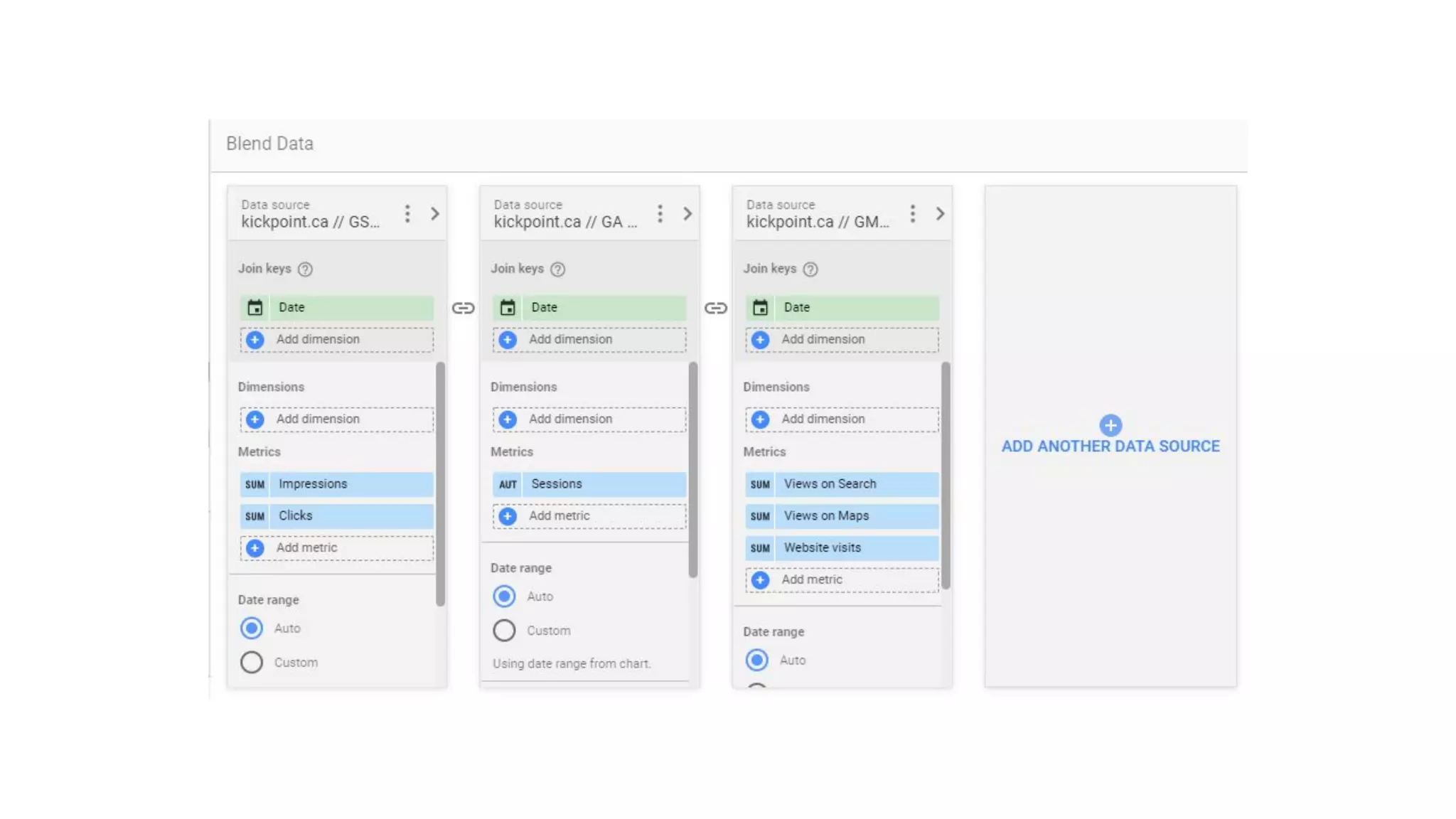Screen dimensions: 1456x819
Task: Click Add metric in the second panel
Action: (x=559, y=516)
